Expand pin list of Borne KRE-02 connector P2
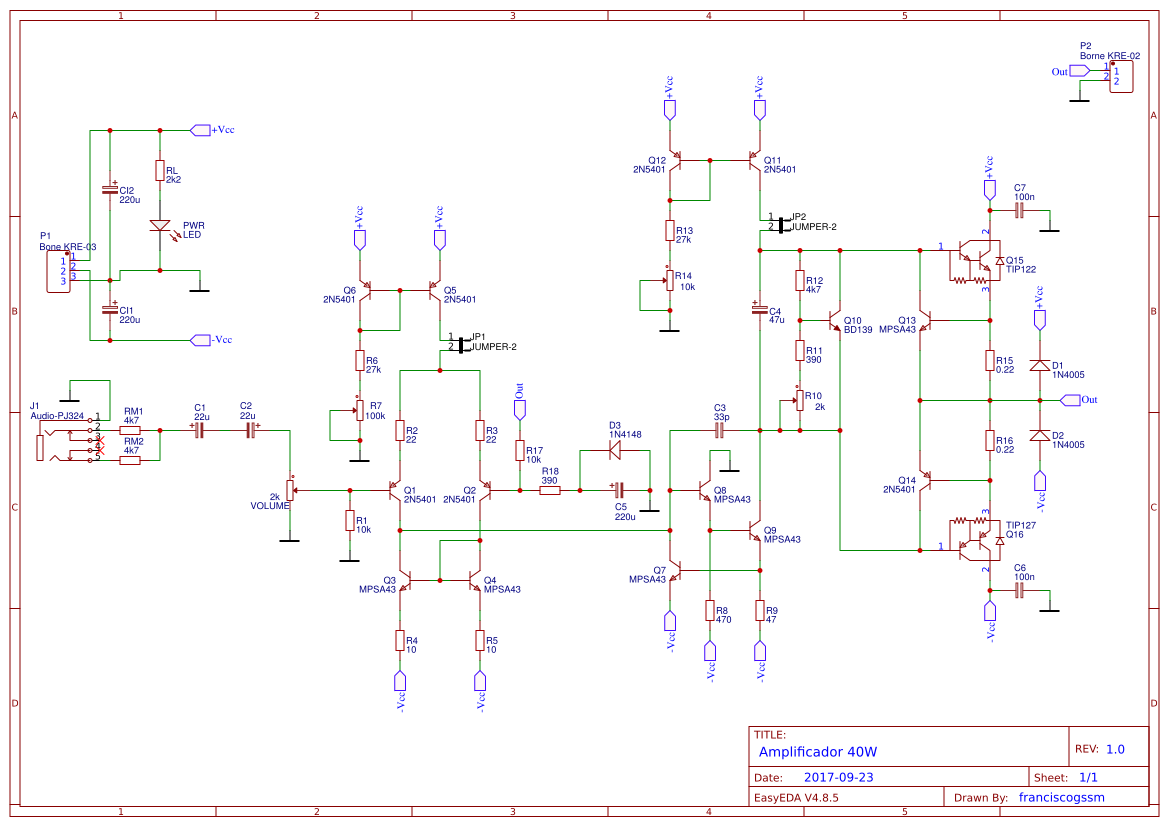The height and width of the screenshot is (827, 1169). [1120, 75]
